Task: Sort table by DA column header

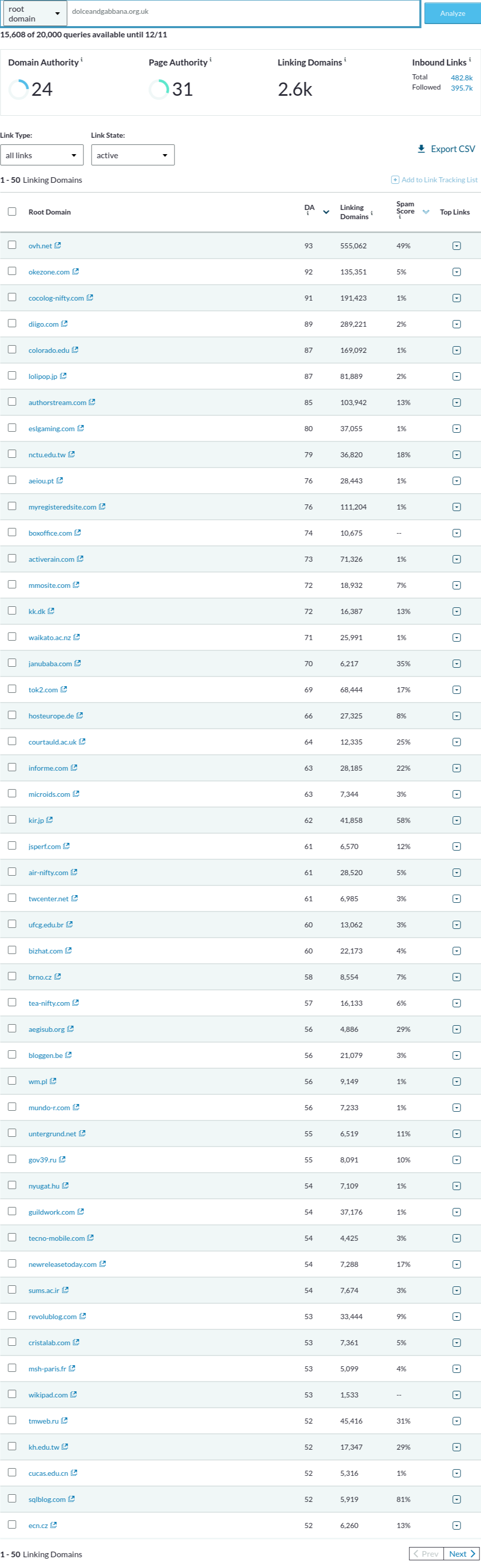Action: pyautogui.click(x=310, y=208)
